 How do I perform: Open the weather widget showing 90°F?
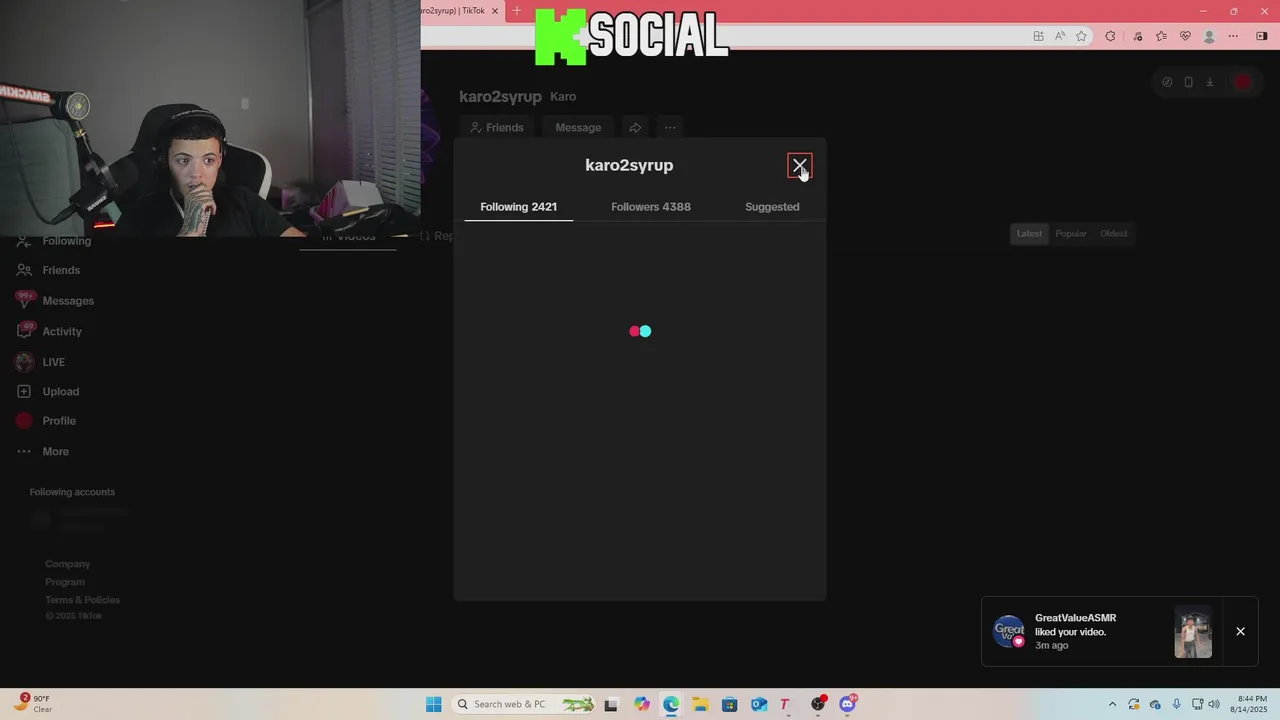click(x=33, y=704)
